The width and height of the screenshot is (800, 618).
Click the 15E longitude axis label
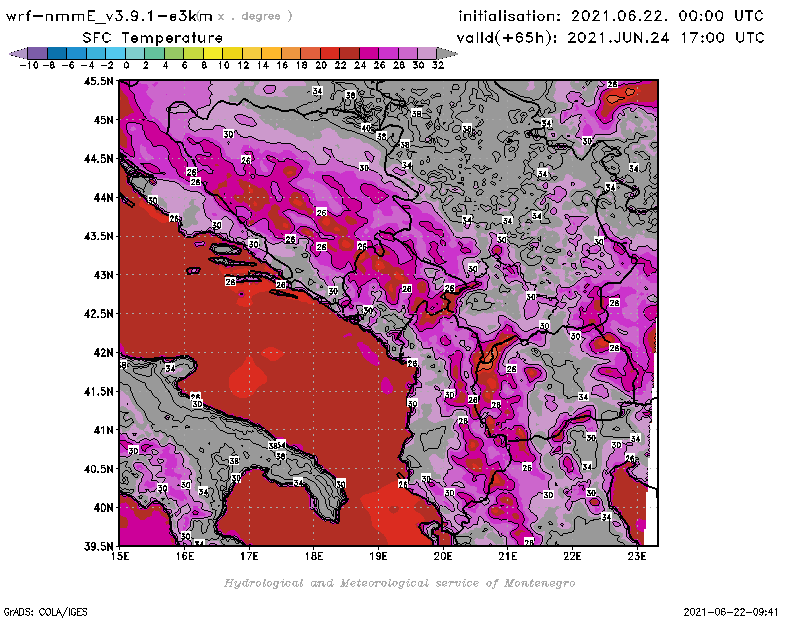tap(120, 556)
